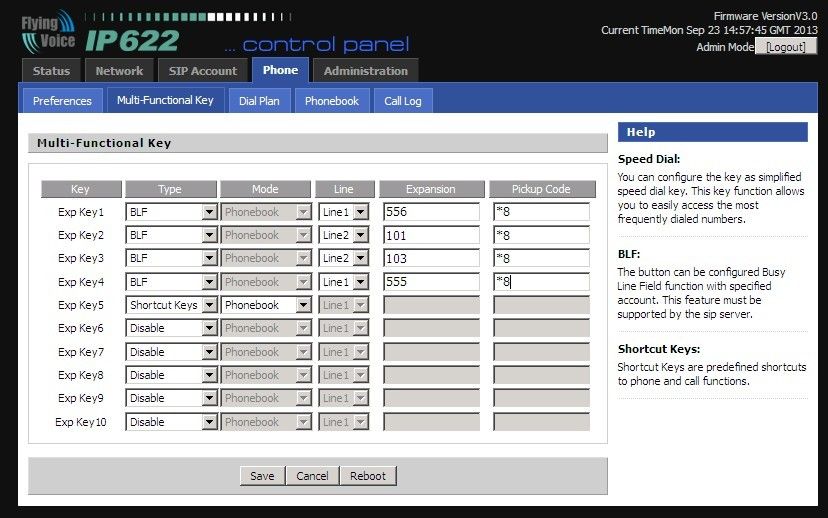Click the Multi-Functional Key section title
This screenshot has width=828, height=518.
point(104,143)
